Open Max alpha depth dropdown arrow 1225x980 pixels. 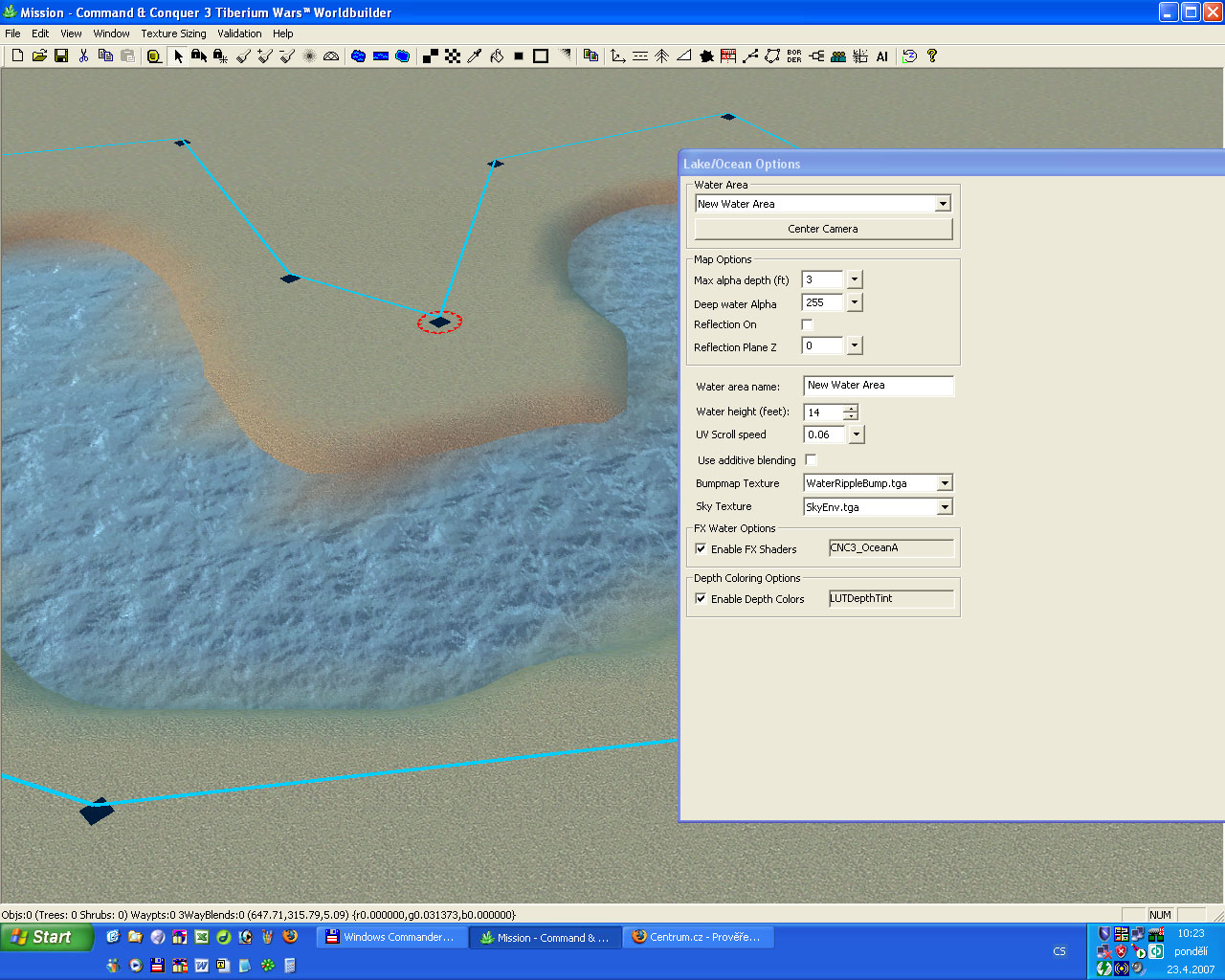click(855, 280)
